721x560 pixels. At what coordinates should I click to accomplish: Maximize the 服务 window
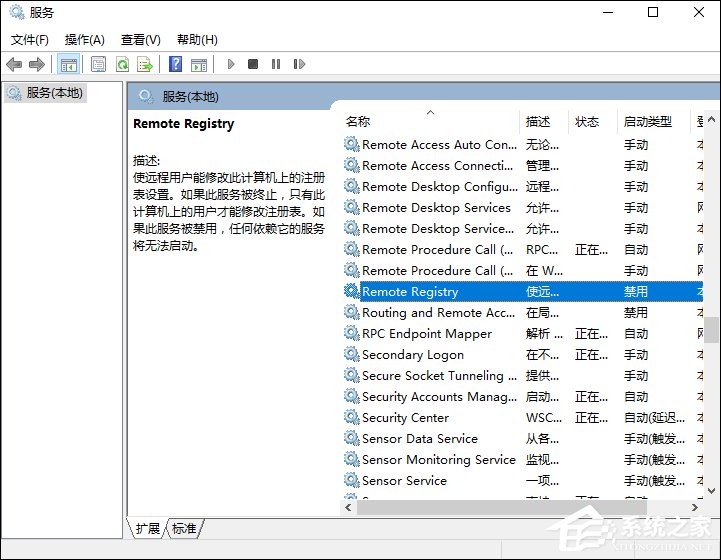[x=653, y=12]
